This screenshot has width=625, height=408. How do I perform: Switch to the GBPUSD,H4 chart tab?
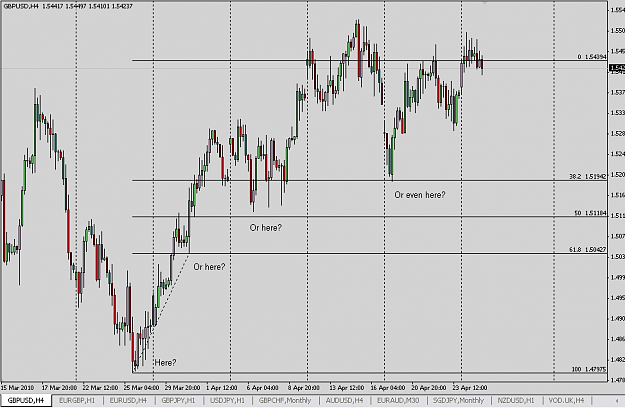(26, 400)
